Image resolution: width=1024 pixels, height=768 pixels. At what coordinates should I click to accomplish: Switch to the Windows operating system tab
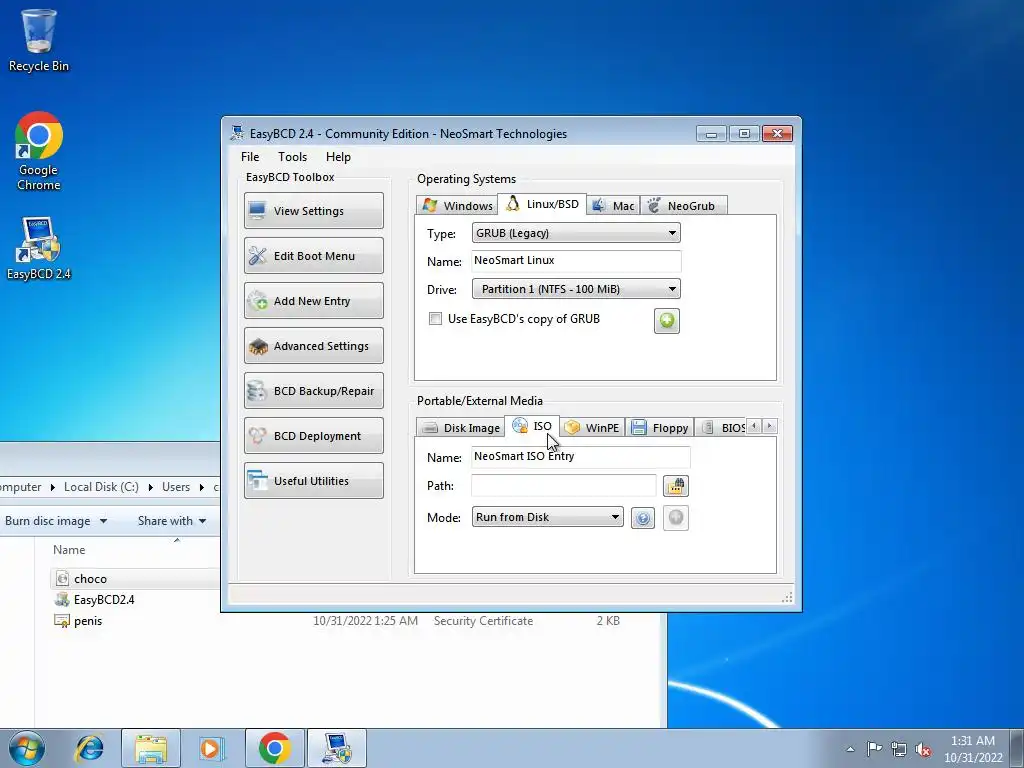coord(457,205)
